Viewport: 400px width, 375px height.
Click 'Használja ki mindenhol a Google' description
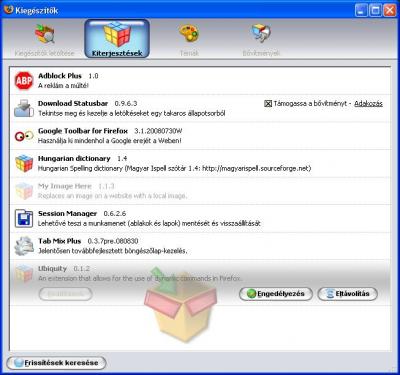click(x=110, y=141)
